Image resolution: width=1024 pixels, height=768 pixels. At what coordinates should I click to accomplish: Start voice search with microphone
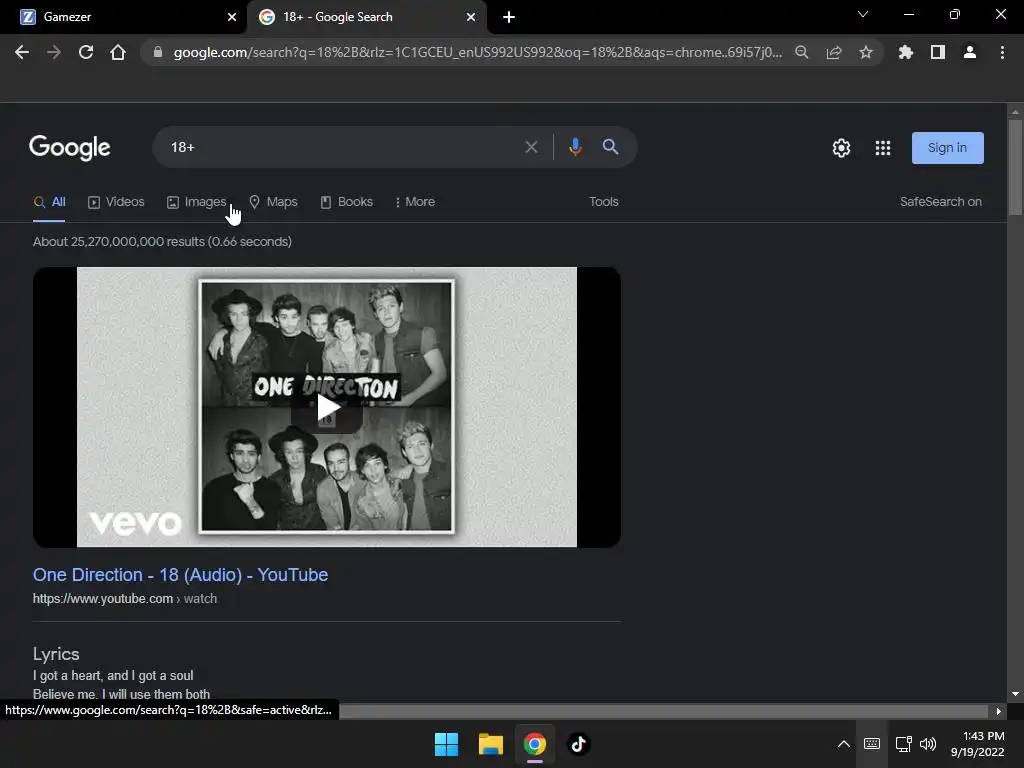(575, 147)
